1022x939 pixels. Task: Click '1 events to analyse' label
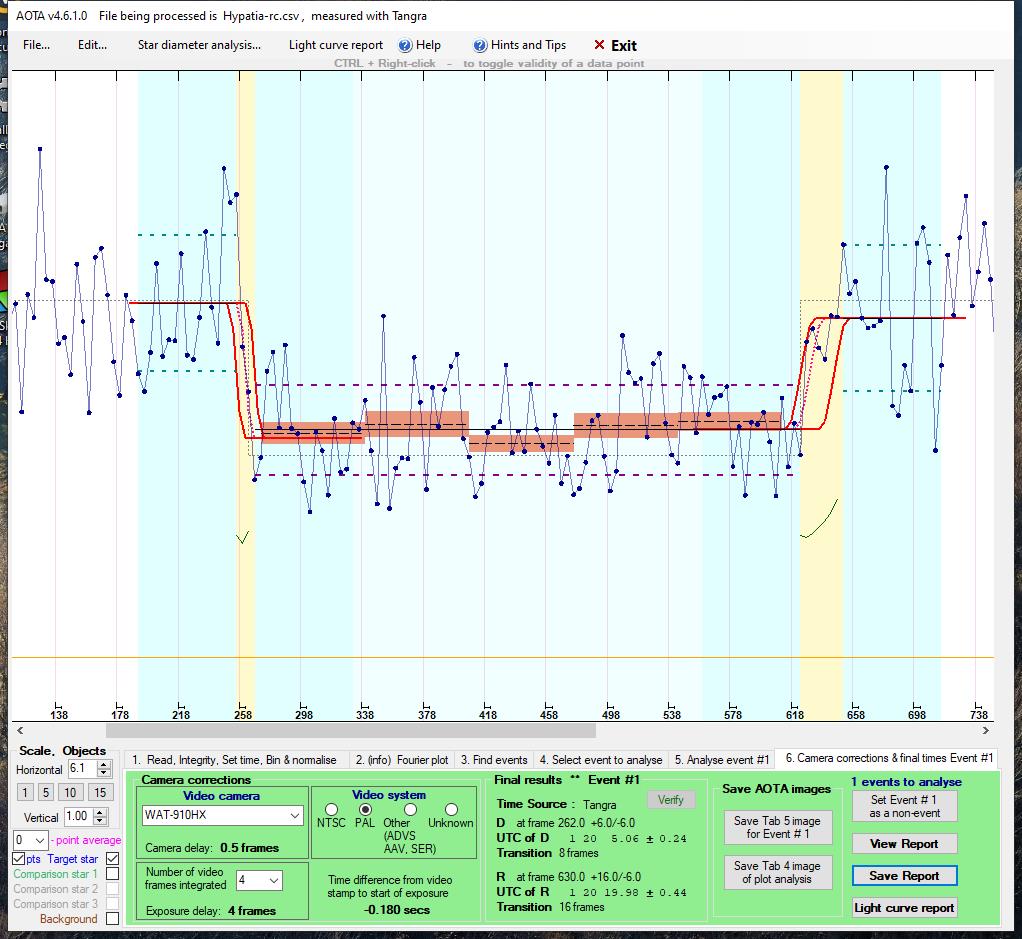click(x=906, y=781)
